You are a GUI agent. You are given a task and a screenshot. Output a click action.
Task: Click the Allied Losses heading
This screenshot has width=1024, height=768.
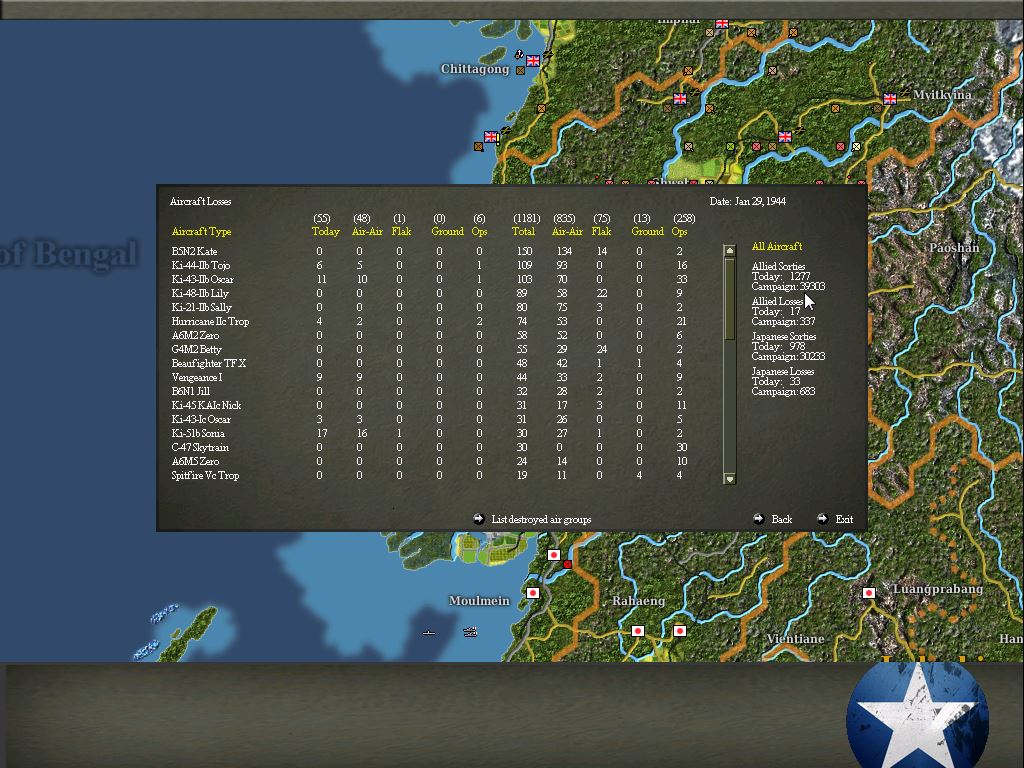tap(777, 301)
